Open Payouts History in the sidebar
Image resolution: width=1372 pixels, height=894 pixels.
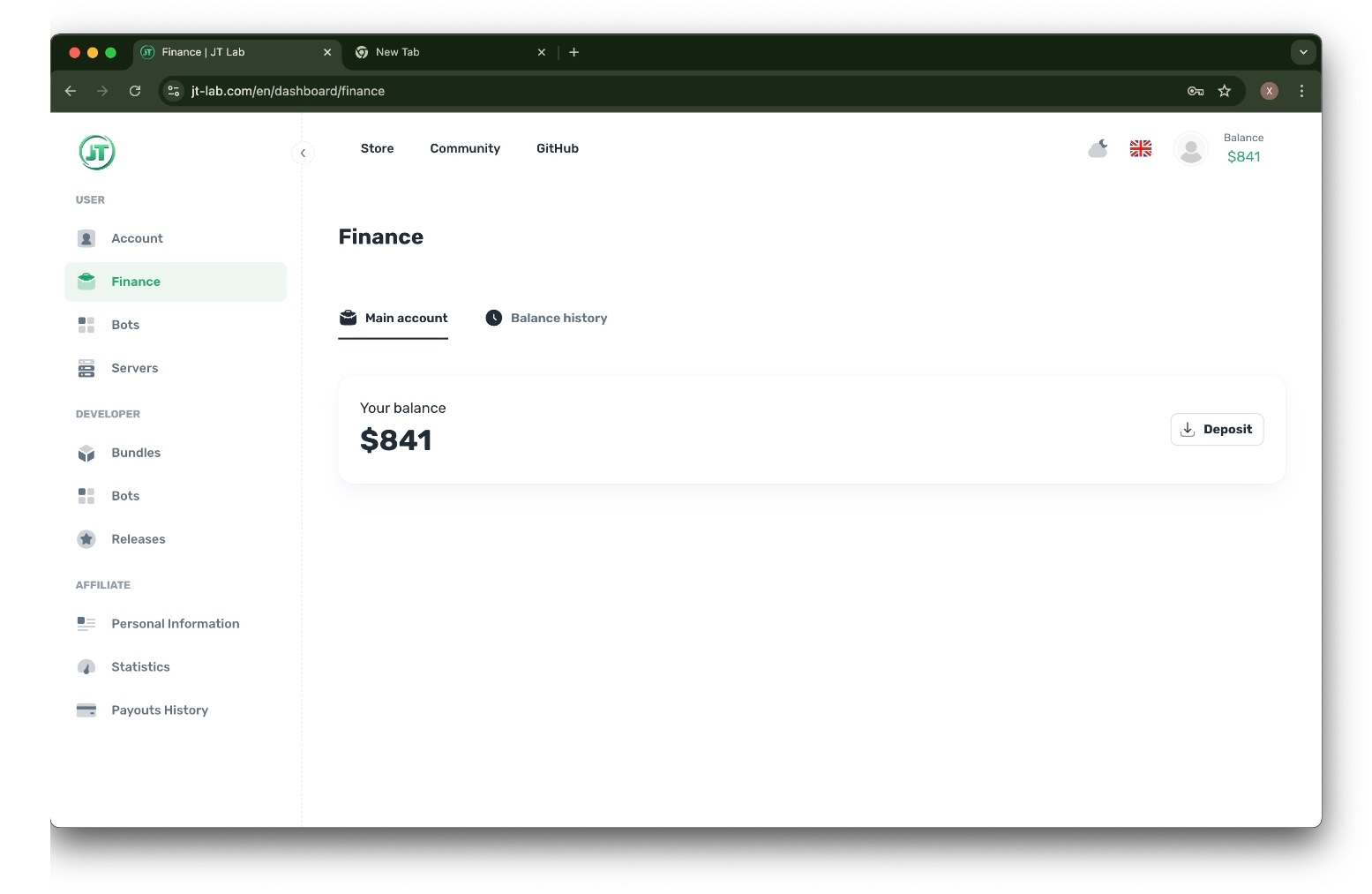tap(176, 710)
